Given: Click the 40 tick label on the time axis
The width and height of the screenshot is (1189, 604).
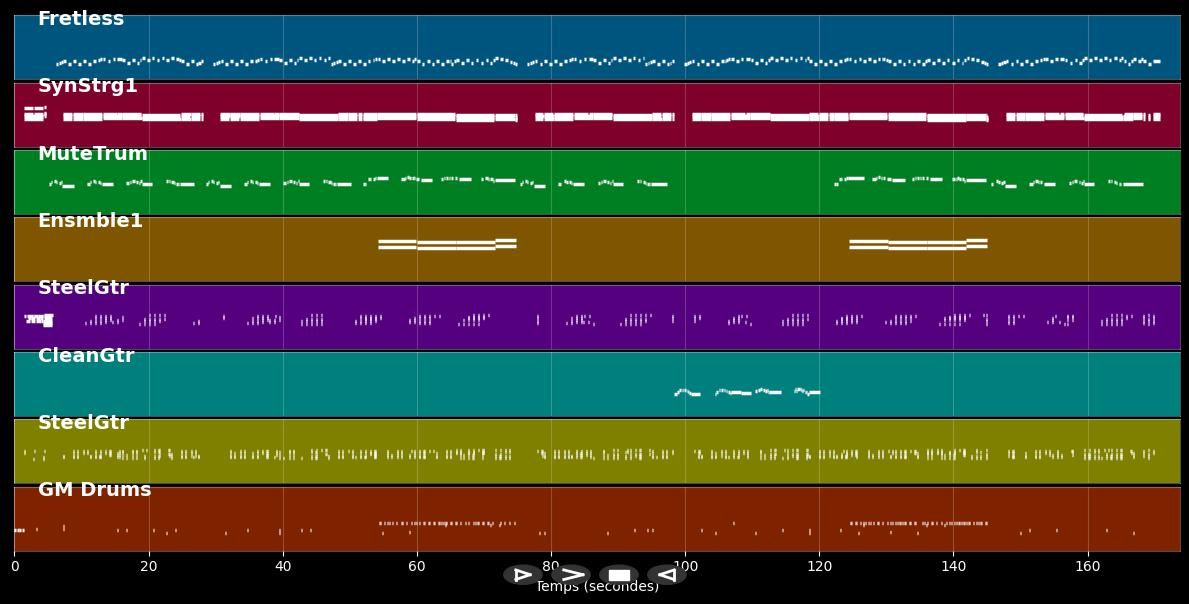Looking at the screenshot, I should 283,566.
